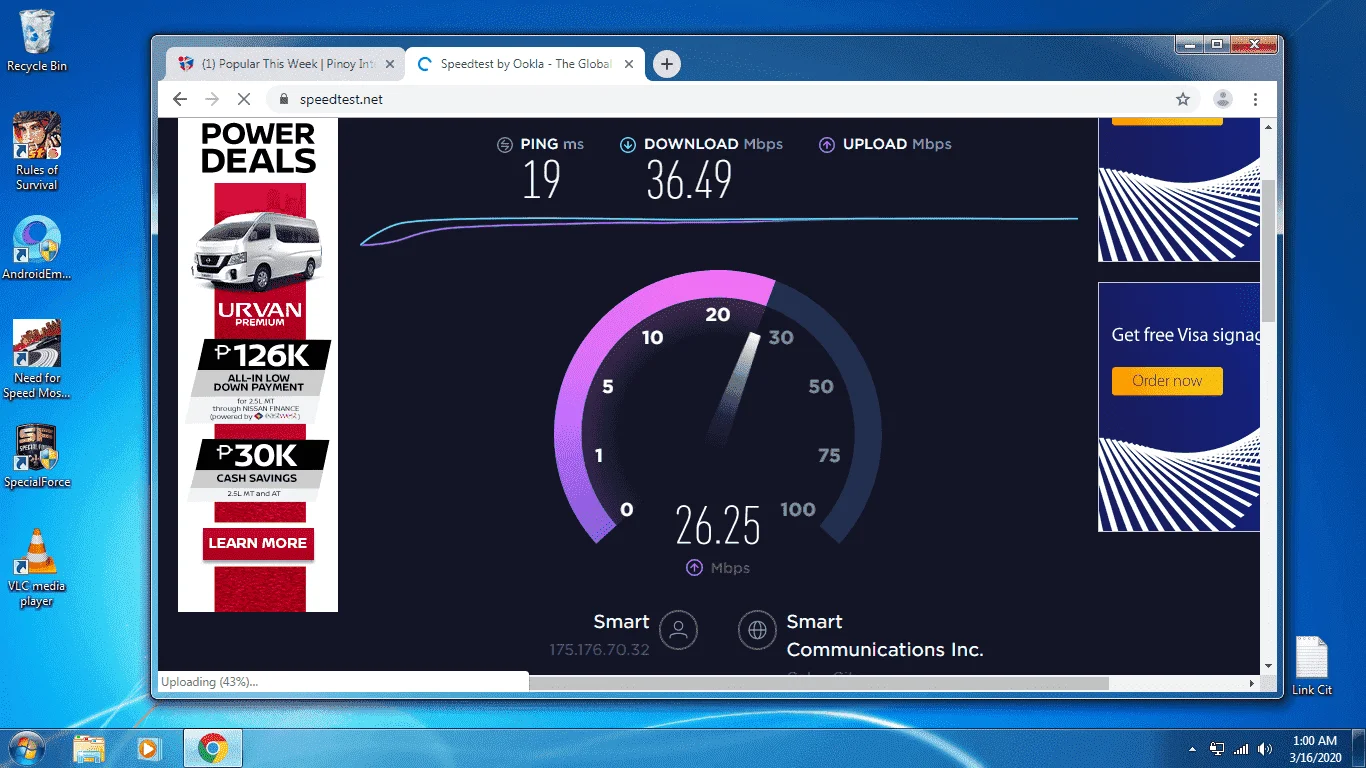Open the VLC media player desktop shortcut
This screenshot has height=768, width=1366.
pos(37,567)
